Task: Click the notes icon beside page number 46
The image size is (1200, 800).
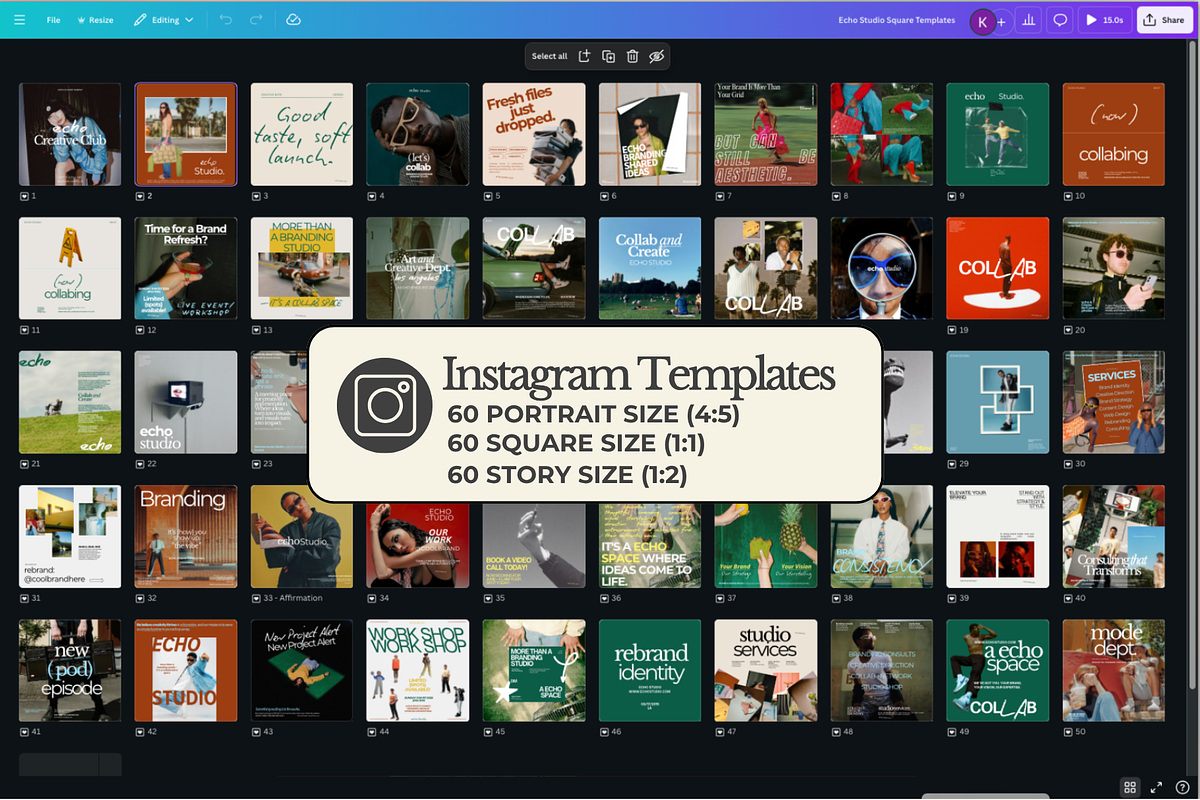Action: 604,732
